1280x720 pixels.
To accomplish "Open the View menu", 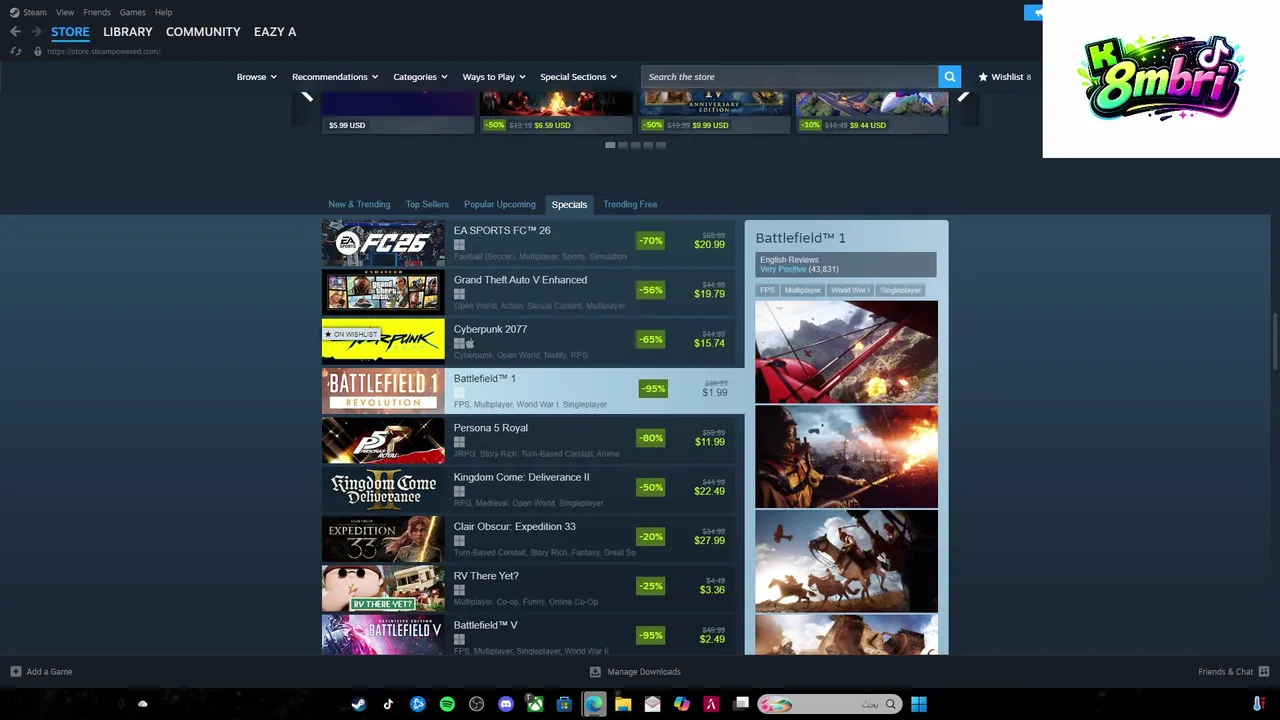I will 65,12.
